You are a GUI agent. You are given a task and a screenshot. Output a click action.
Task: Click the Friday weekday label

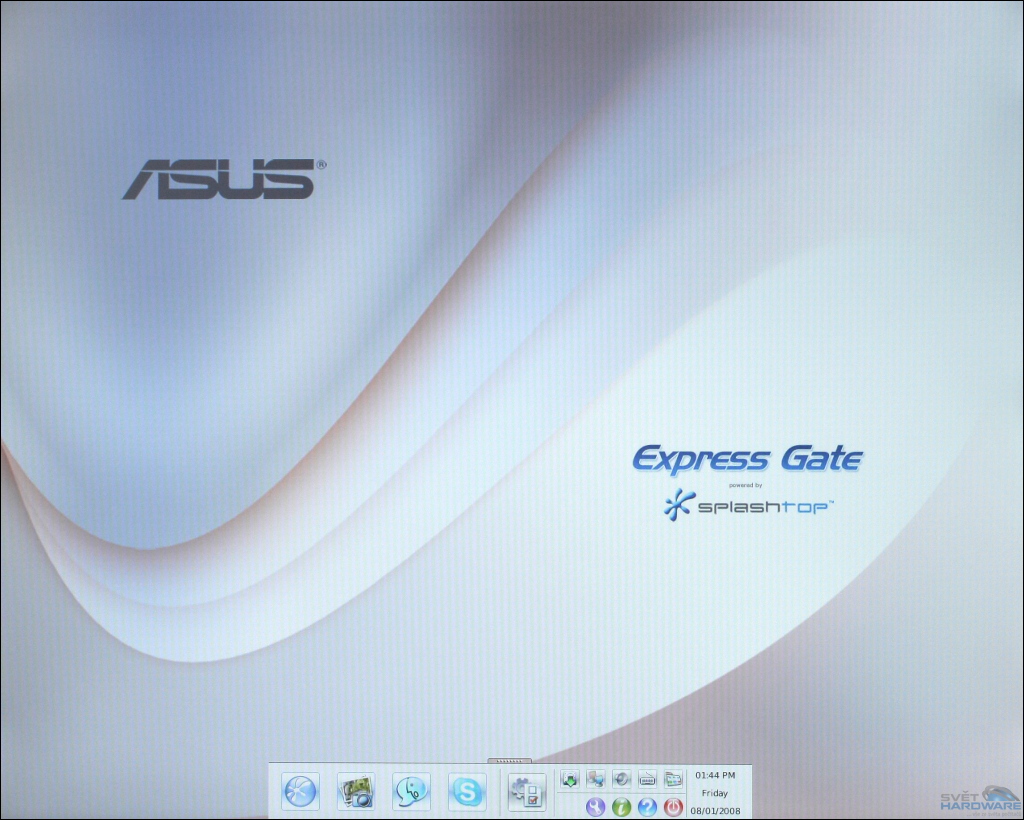point(715,792)
